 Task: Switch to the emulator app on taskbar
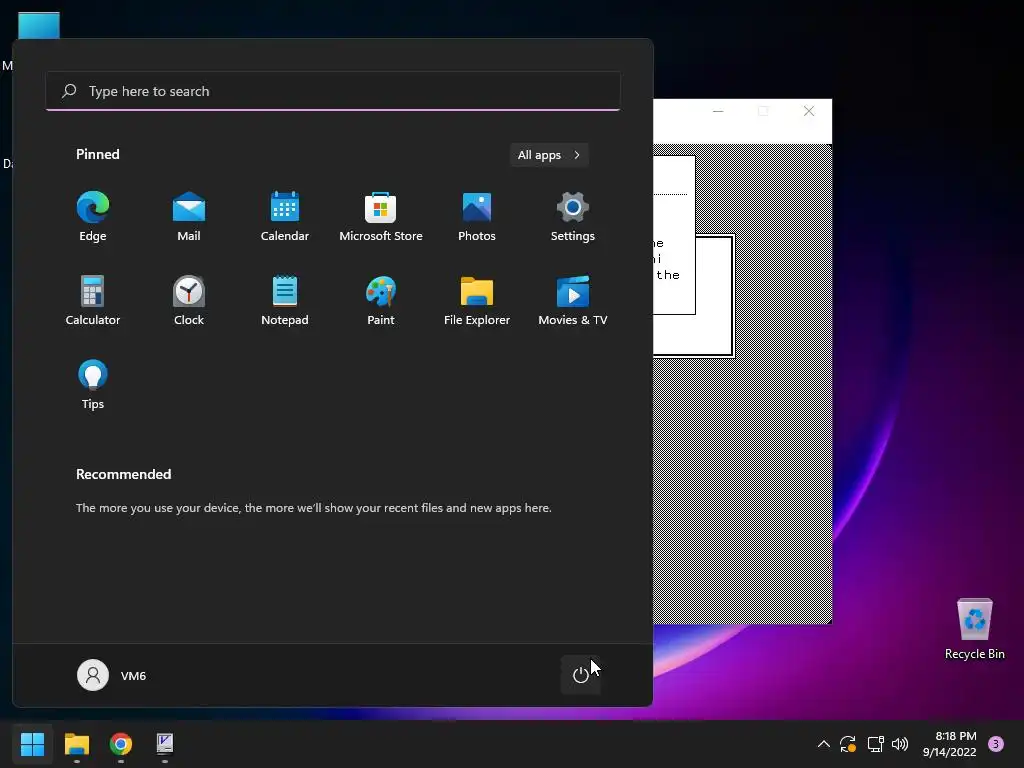[165, 744]
